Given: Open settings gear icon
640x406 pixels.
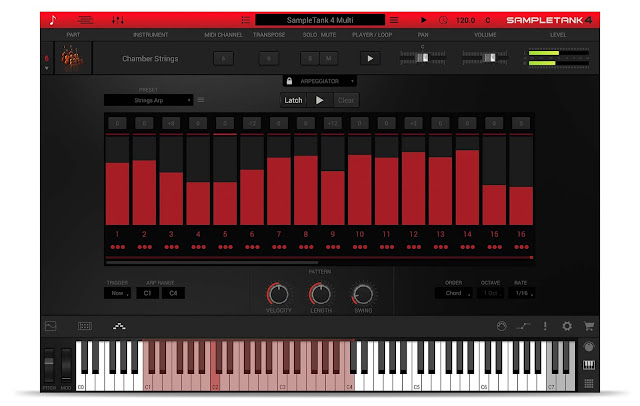Looking at the screenshot, I should pyautogui.click(x=567, y=326).
